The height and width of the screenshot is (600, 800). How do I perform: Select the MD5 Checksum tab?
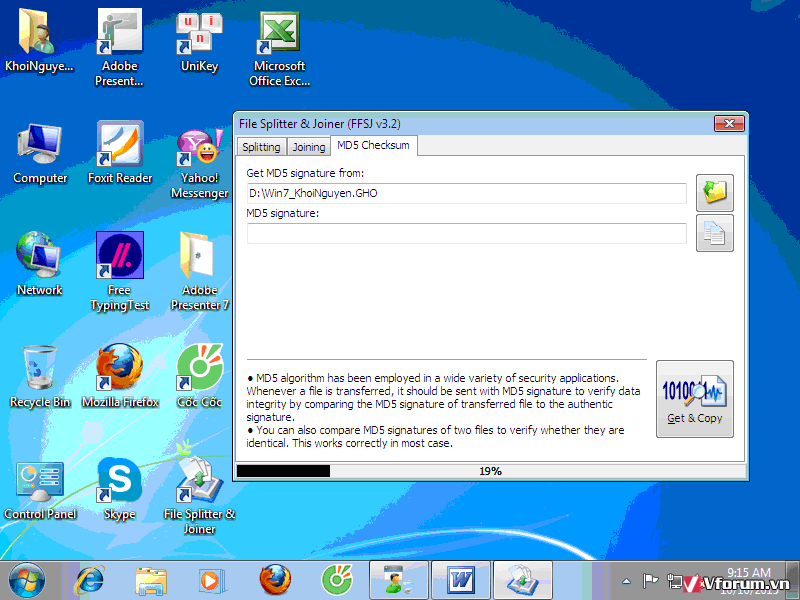[x=373, y=146]
